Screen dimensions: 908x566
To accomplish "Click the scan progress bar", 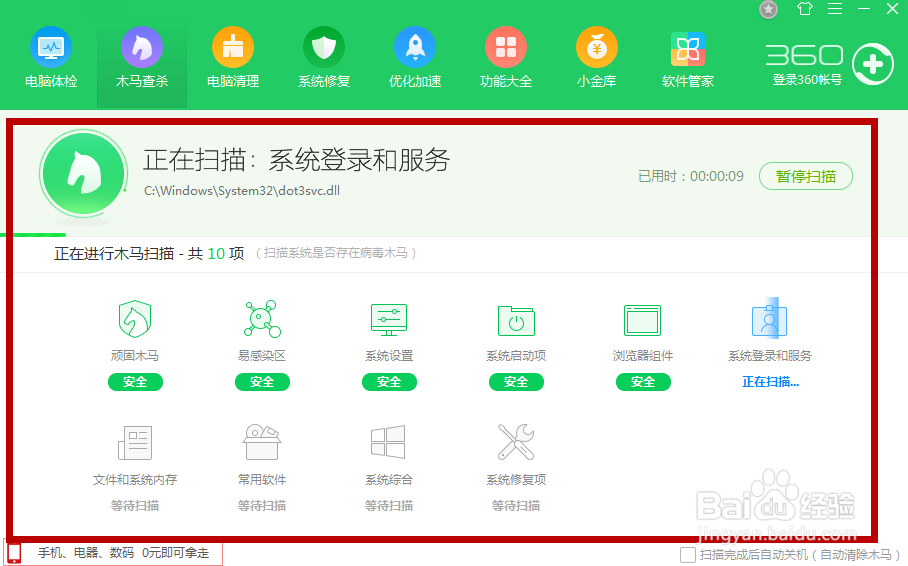I will coord(35,235).
